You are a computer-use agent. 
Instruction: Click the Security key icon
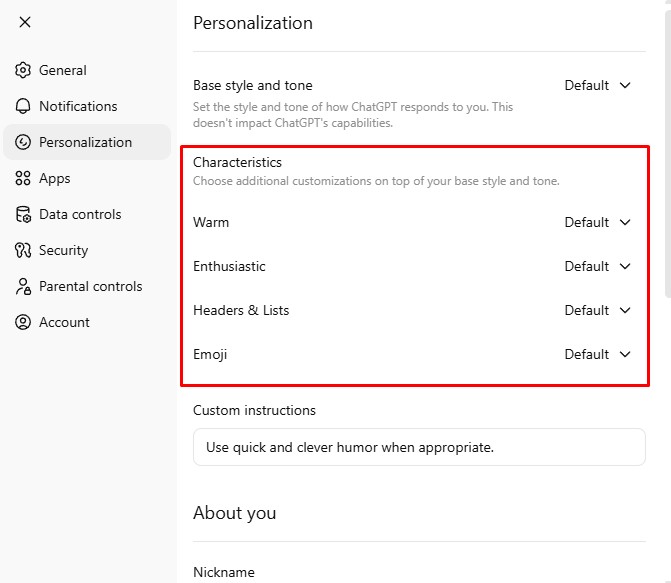pos(23,250)
